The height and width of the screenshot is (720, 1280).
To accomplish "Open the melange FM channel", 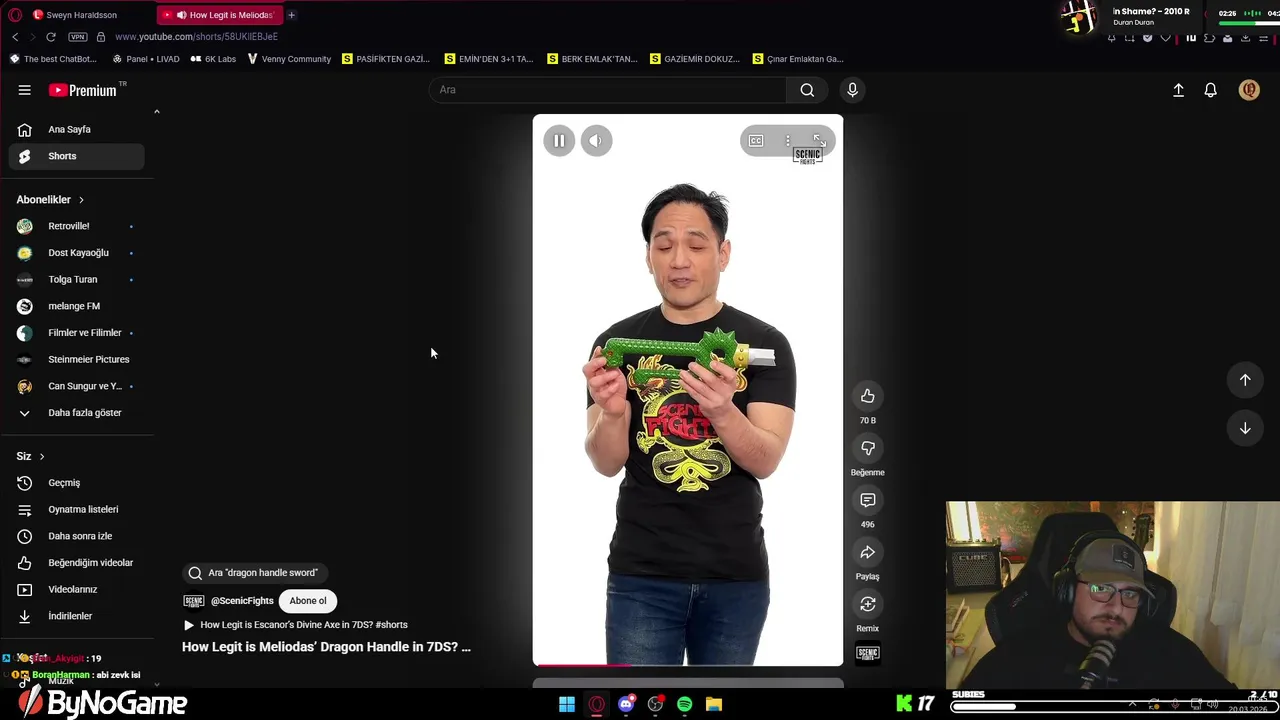I will 76,306.
